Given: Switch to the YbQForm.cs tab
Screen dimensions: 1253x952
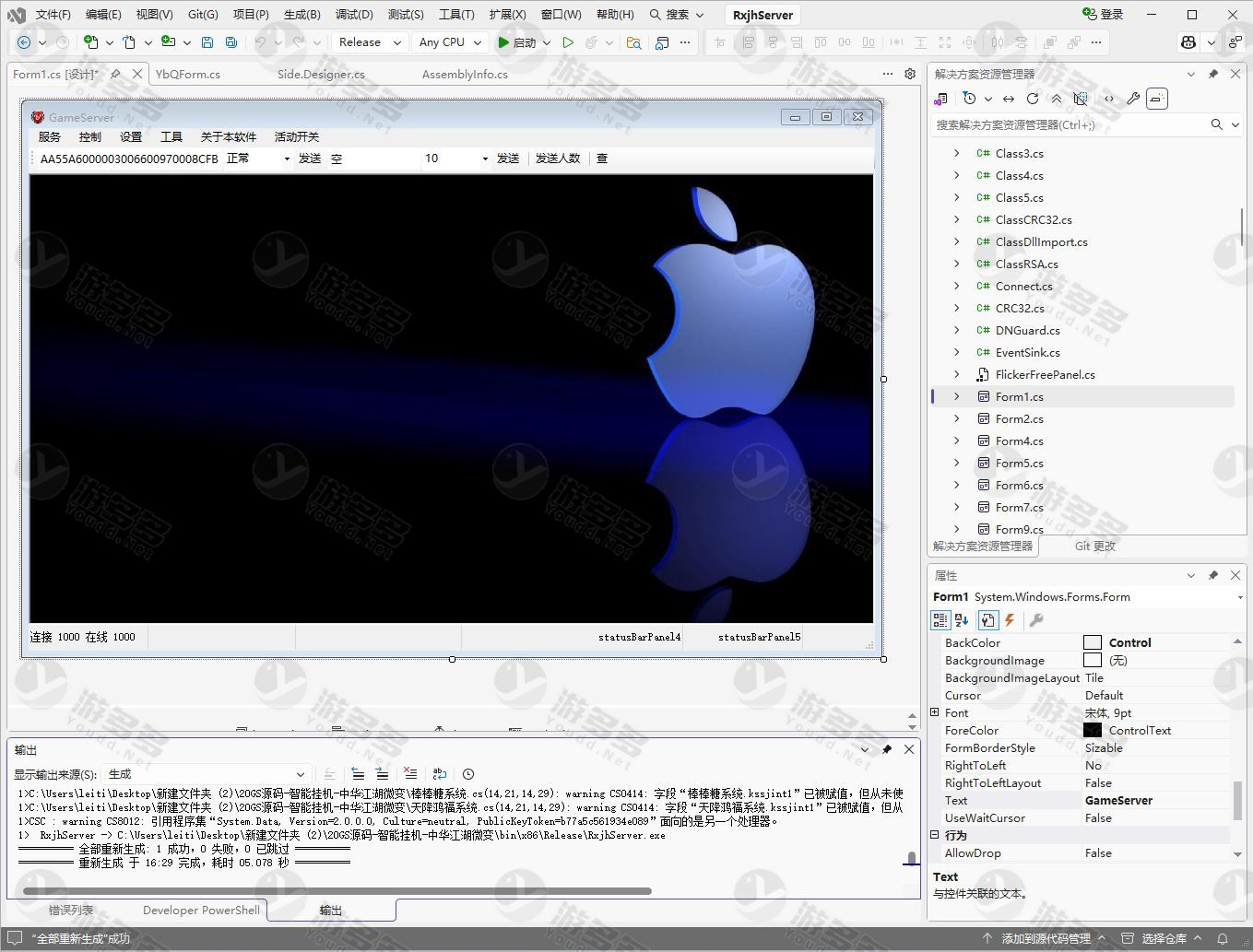Looking at the screenshot, I should (188, 75).
